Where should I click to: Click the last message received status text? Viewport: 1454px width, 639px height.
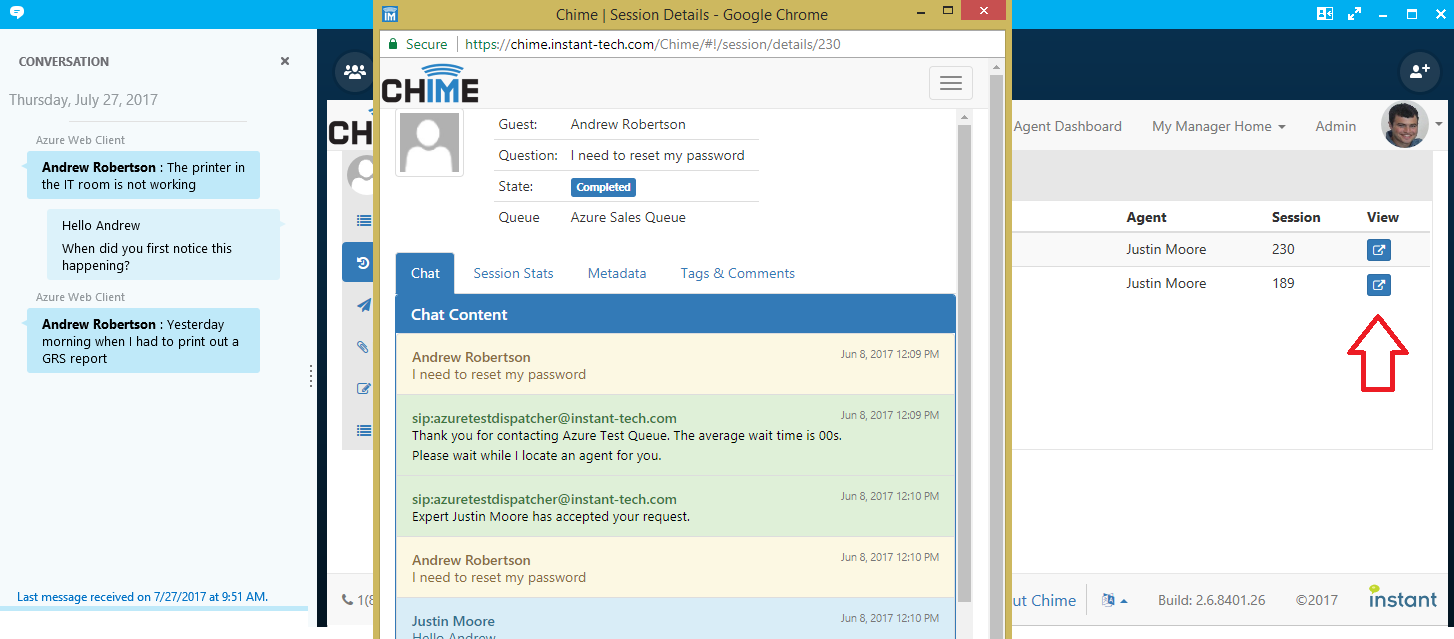[142, 597]
